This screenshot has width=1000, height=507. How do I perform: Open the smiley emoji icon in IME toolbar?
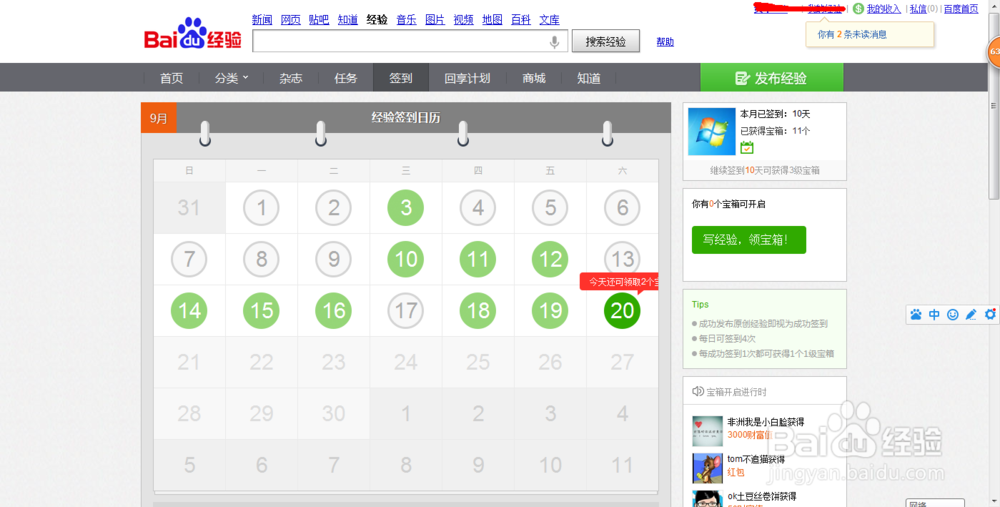[x=953, y=314]
